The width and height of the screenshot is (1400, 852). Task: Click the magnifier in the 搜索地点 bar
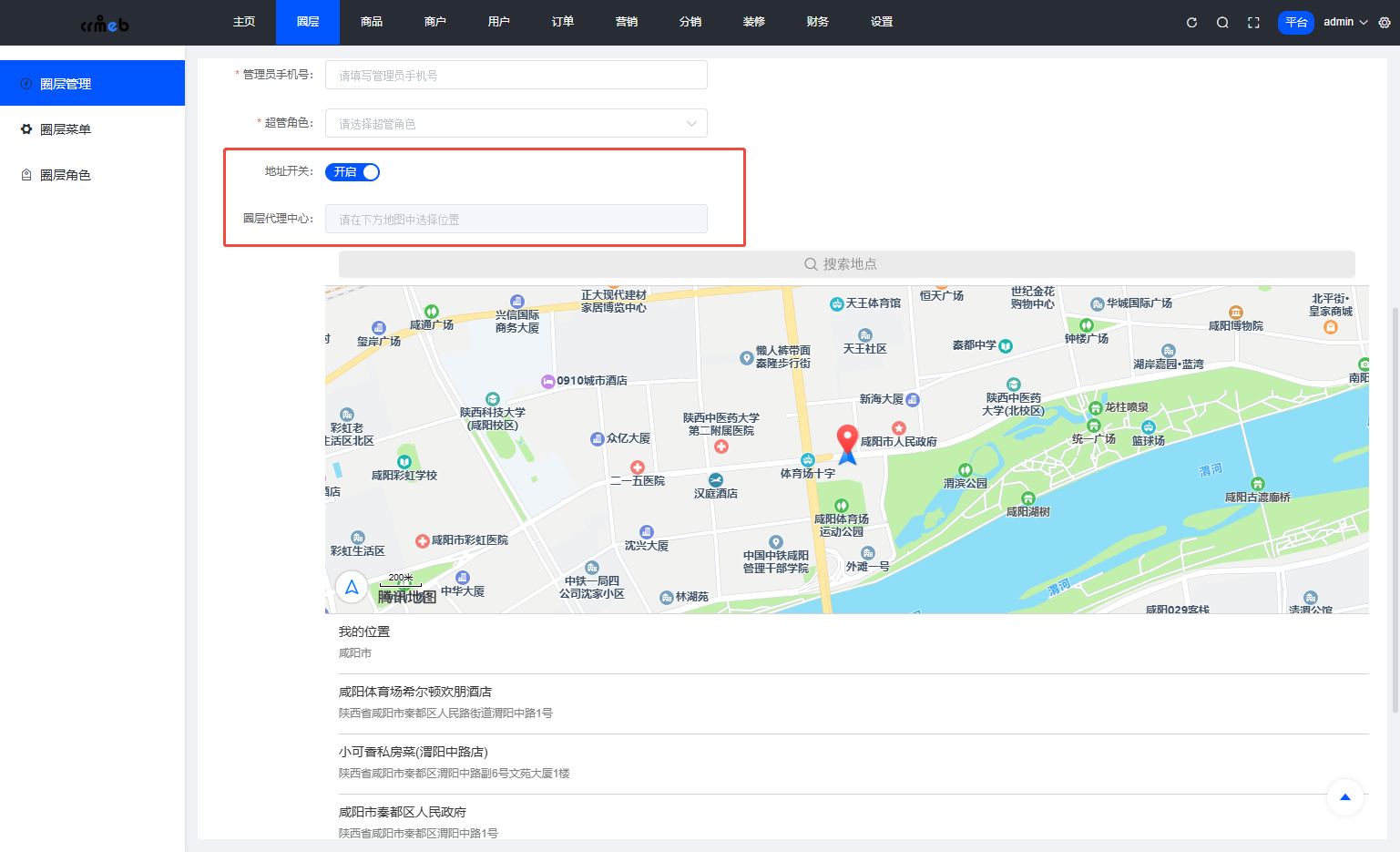(x=810, y=263)
